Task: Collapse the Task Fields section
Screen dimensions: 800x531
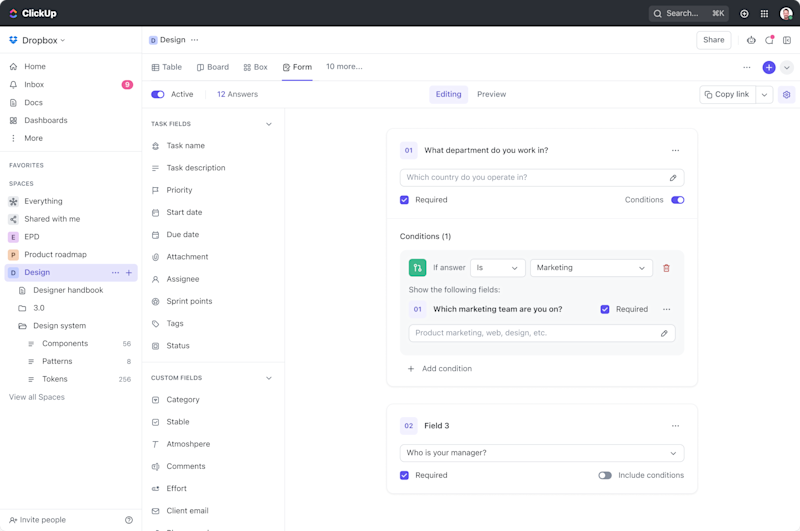Action: (268, 124)
